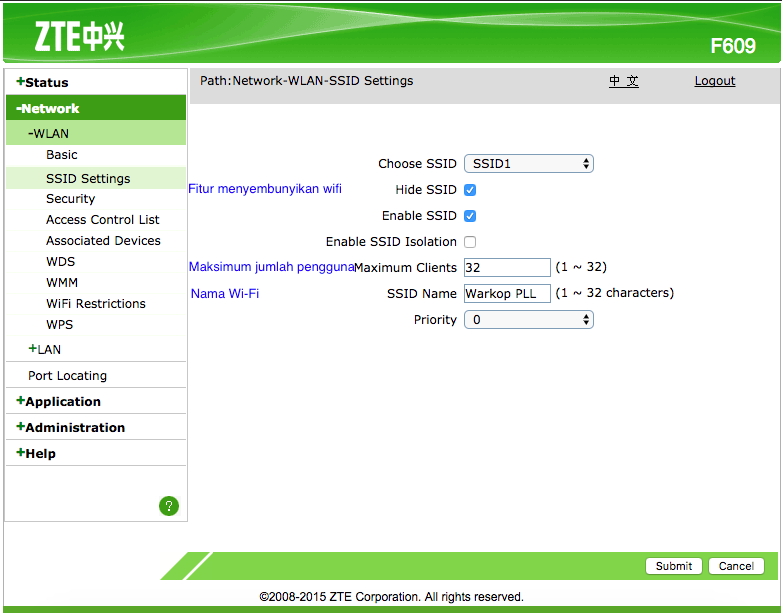782x613 pixels.
Task: Collapse the Network menu section
Action: pos(96,108)
